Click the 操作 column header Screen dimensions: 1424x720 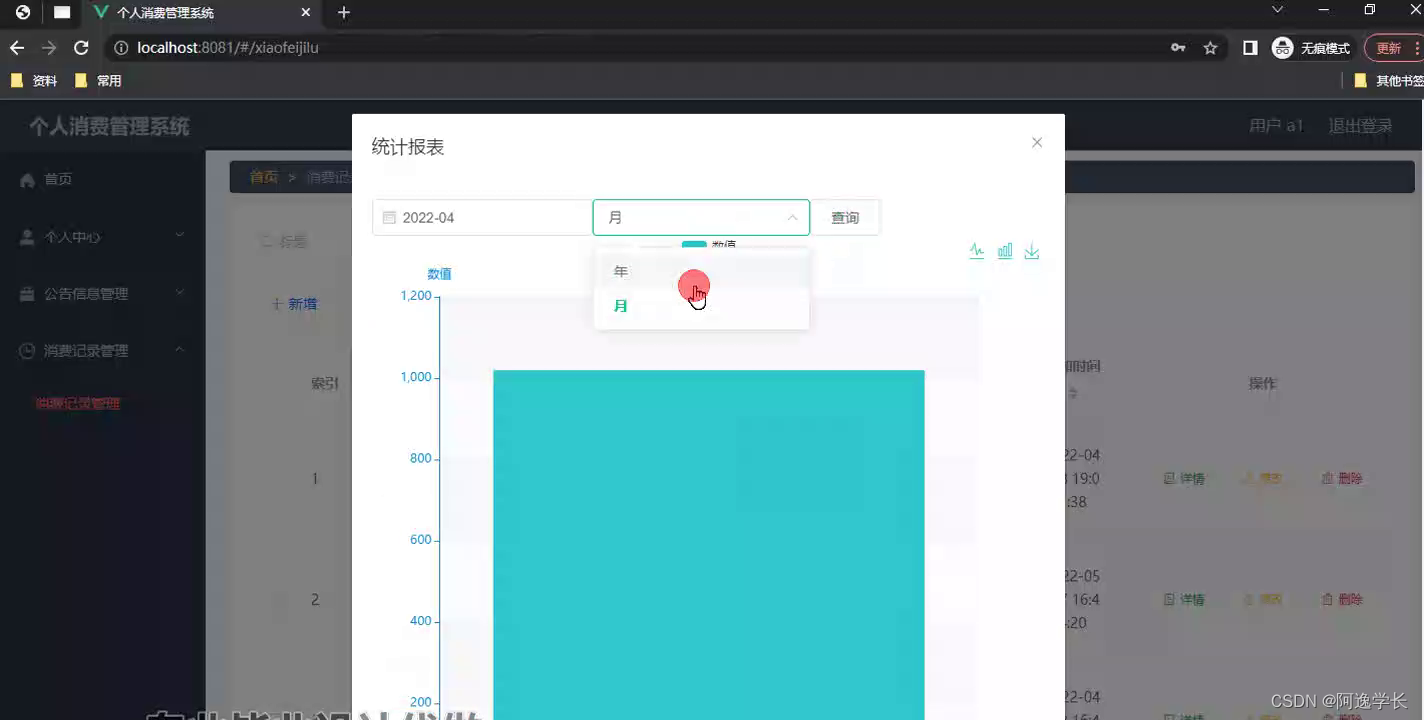[1262, 383]
